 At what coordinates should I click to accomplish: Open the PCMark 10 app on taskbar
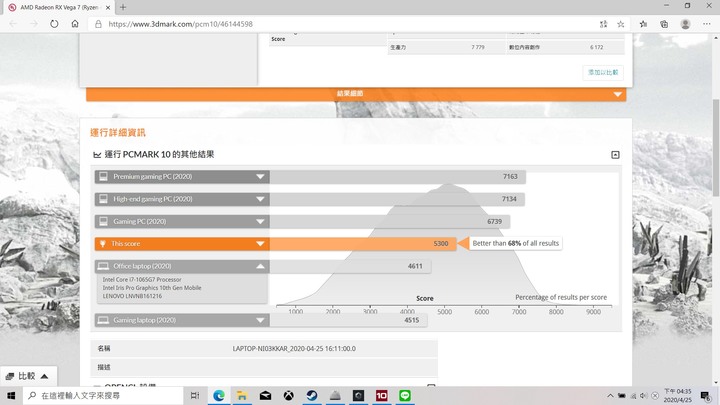click(x=381, y=395)
